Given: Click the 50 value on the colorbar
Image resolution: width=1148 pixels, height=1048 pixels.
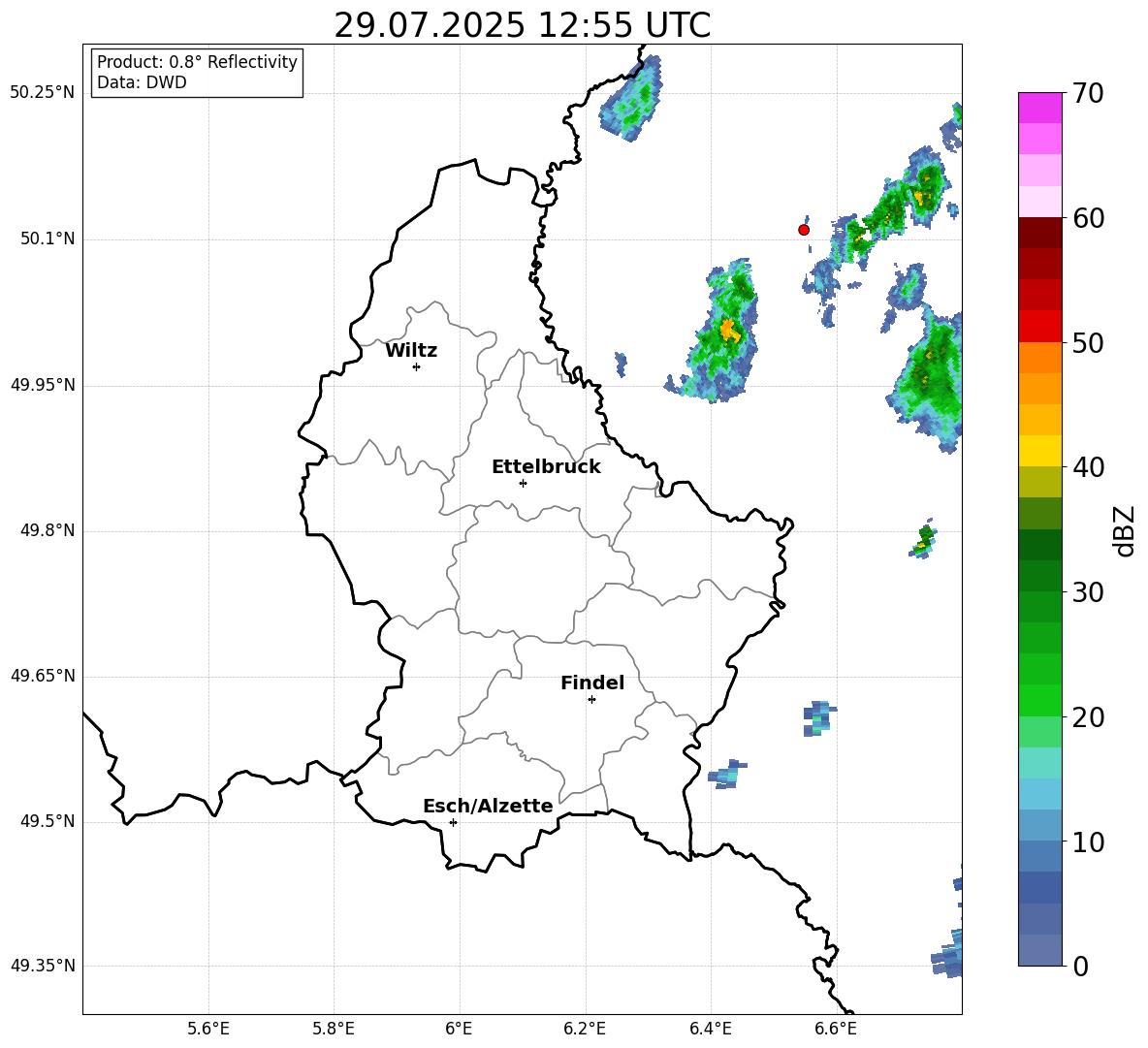Looking at the screenshot, I should tap(1088, 342).
